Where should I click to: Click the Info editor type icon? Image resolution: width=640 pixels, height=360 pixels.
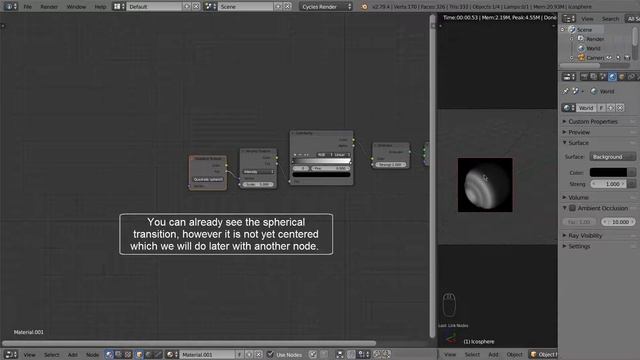point(10,7)
